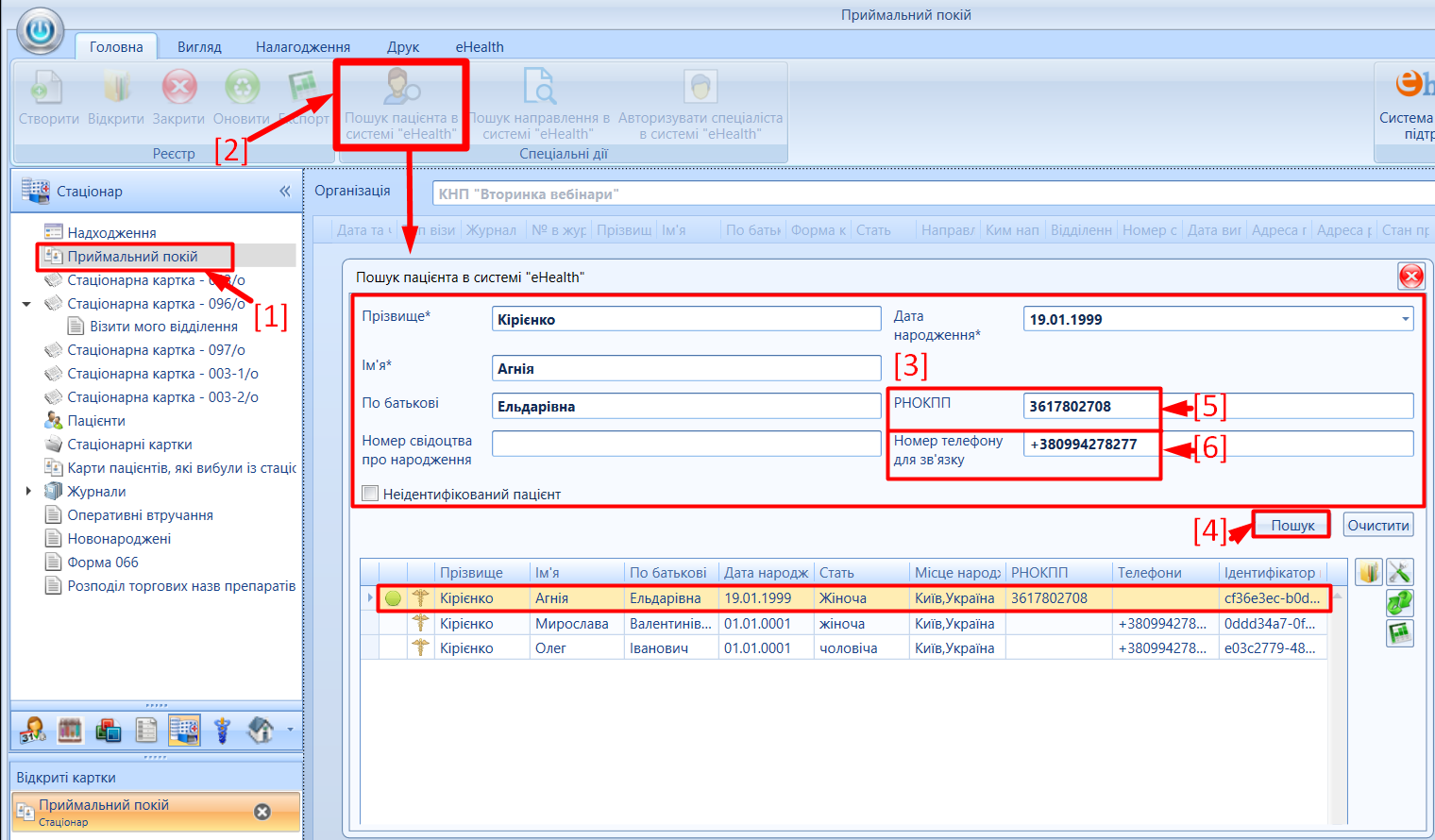
Task: Click the green spreadsheet export icon
Action: tap(1399, 632)
